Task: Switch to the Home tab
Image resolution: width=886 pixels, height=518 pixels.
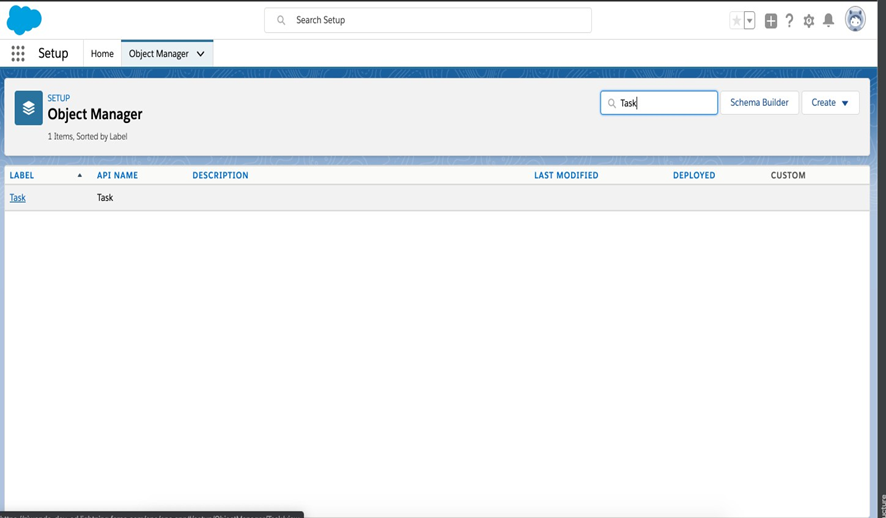Action: tap(102, 54)
